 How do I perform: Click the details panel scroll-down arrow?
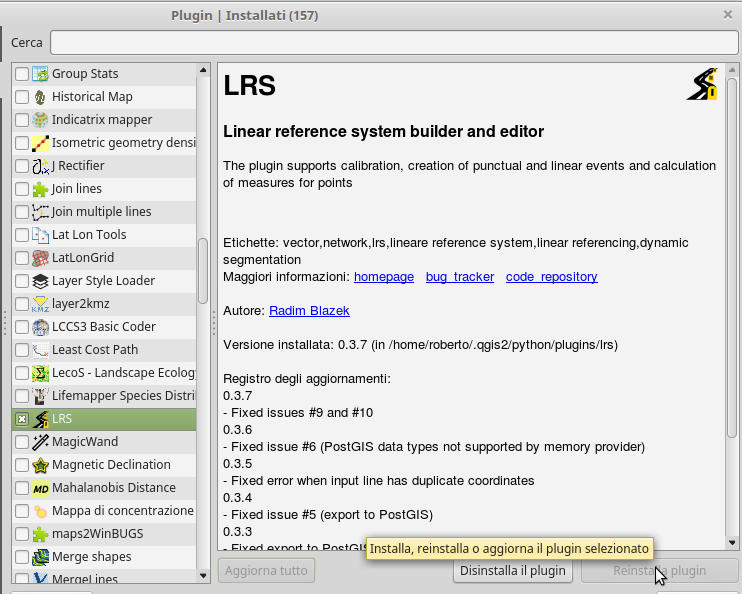(x=732, y=543)
